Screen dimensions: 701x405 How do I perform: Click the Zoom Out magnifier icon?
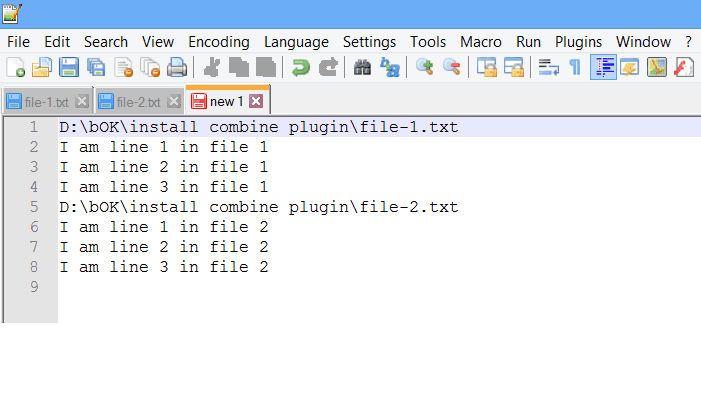click(x=452, y=68)
